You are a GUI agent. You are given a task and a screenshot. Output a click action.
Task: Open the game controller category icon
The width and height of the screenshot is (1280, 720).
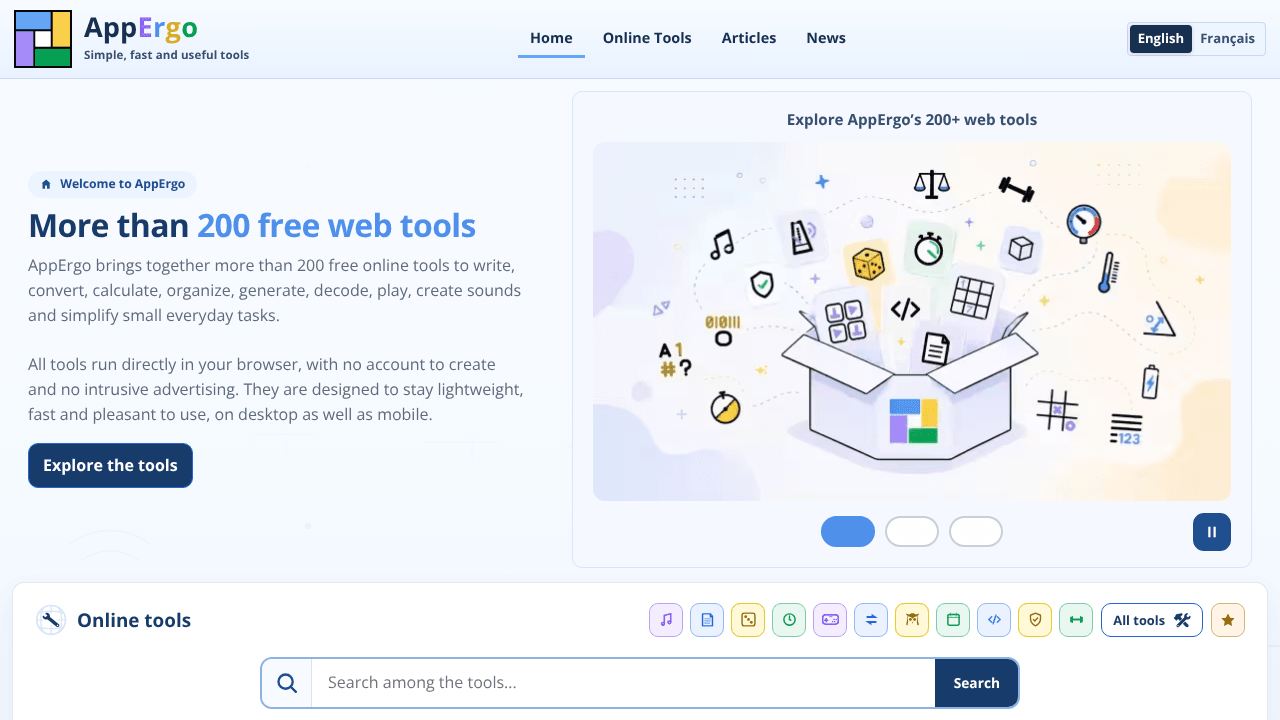[x=830, y=620]
